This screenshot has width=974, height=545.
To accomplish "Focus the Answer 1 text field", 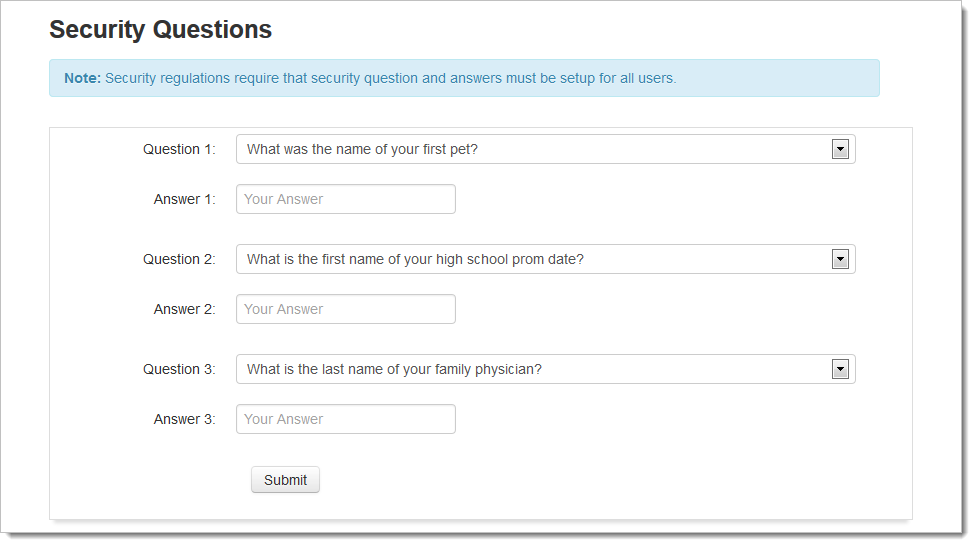I will pyautogui.click(x=345, y=199).
